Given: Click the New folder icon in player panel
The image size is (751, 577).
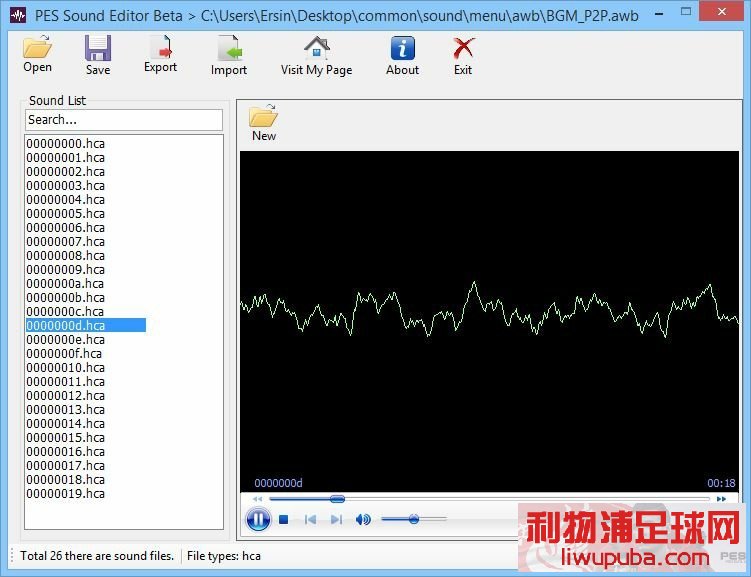Looking at the screenshot, I should (x=263, y=116).
